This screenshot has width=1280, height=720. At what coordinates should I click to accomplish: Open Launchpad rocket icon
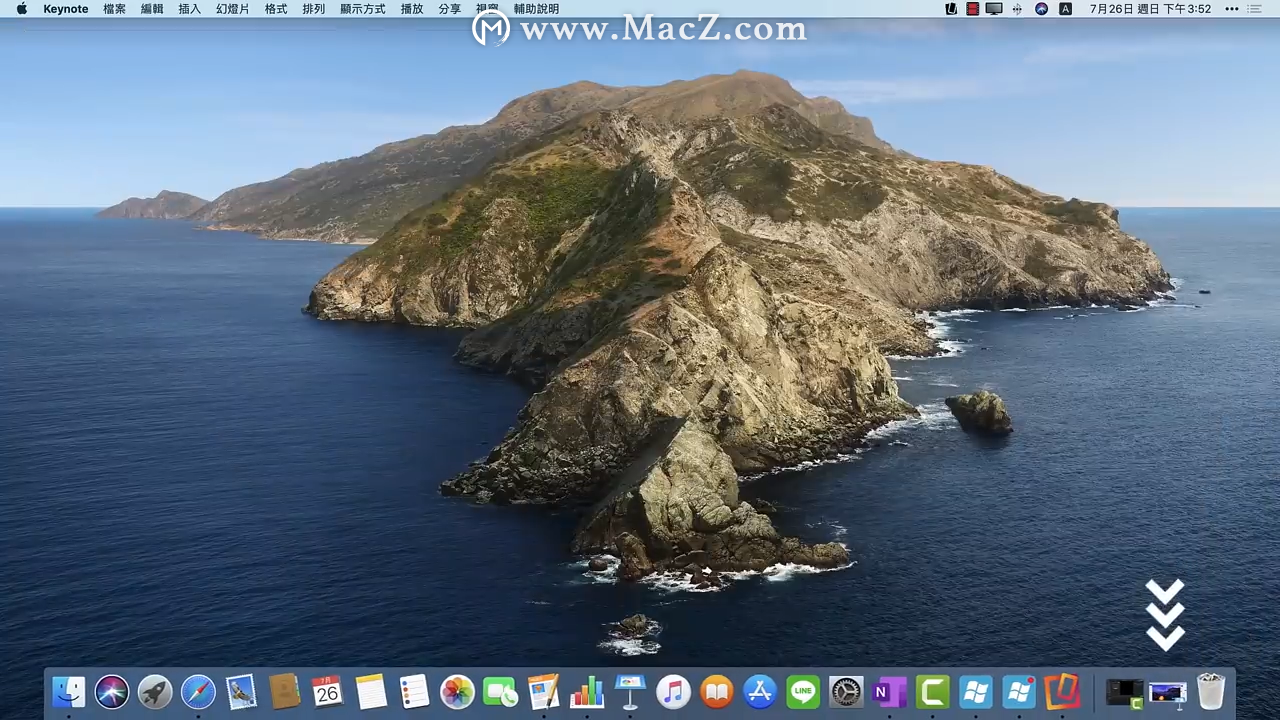pyautogui.click(x=155, y=691)
